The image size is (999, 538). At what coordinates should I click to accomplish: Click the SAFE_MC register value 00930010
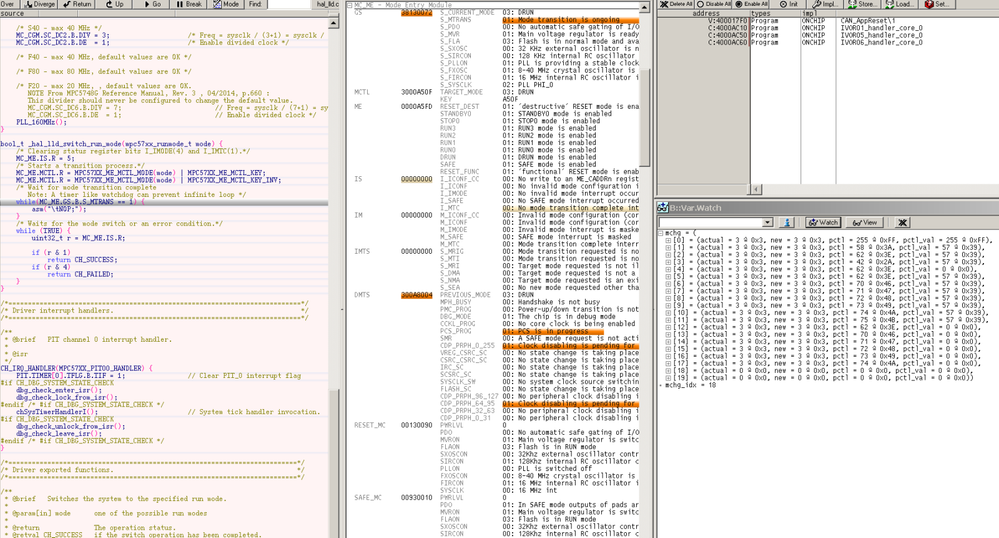(x=417, y=497)
